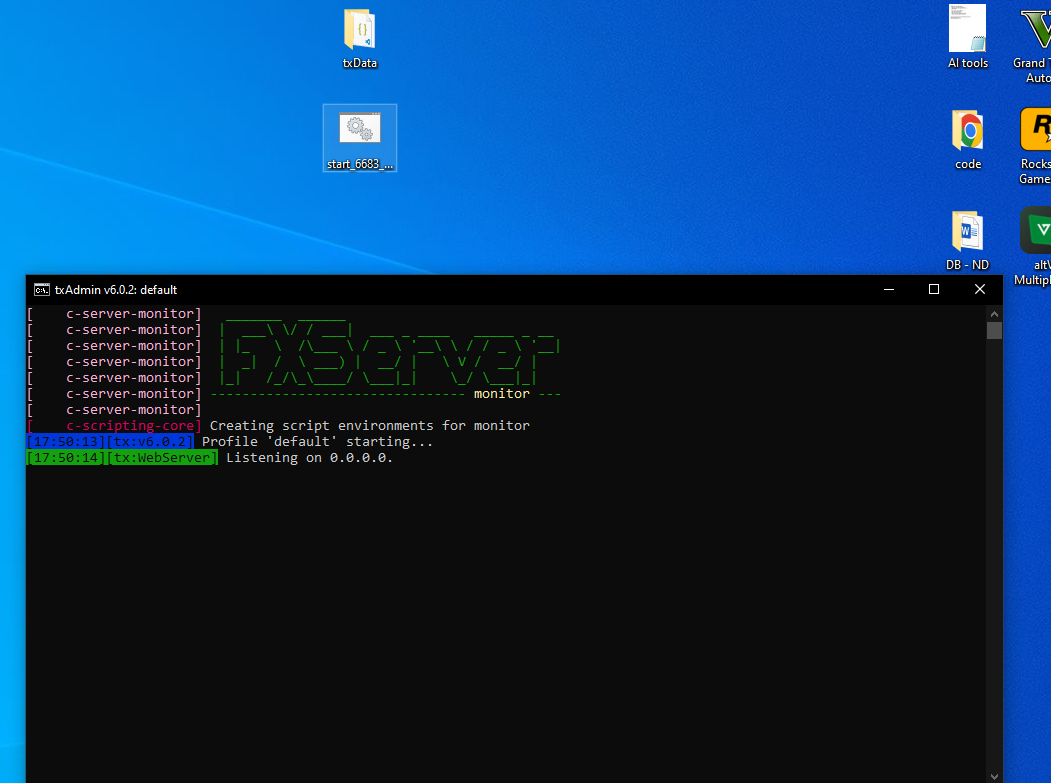1051x783 pixels.
Task: Click the console scrollbar down arrow
Action: 994,775
